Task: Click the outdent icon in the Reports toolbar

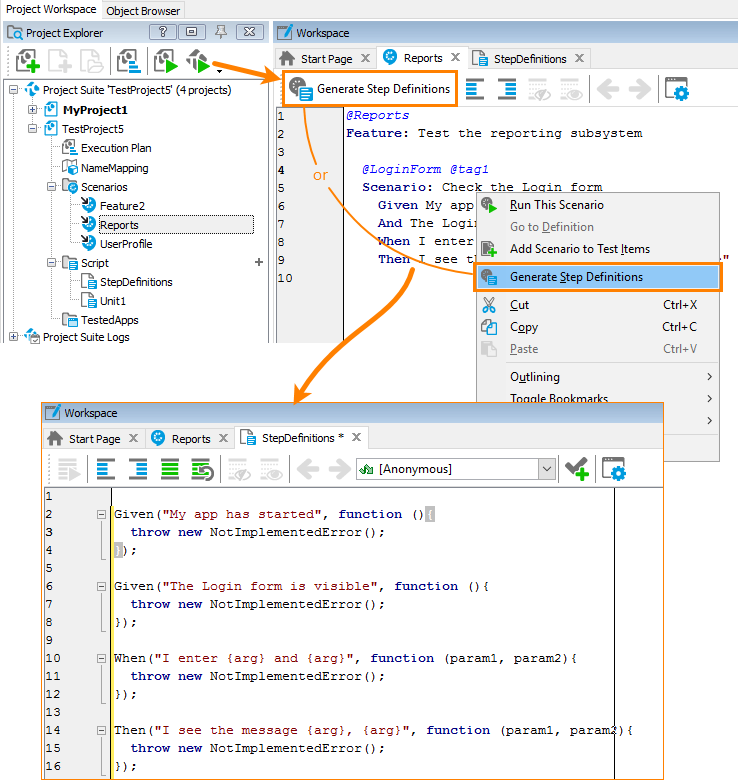Action: tap(475, 90)
